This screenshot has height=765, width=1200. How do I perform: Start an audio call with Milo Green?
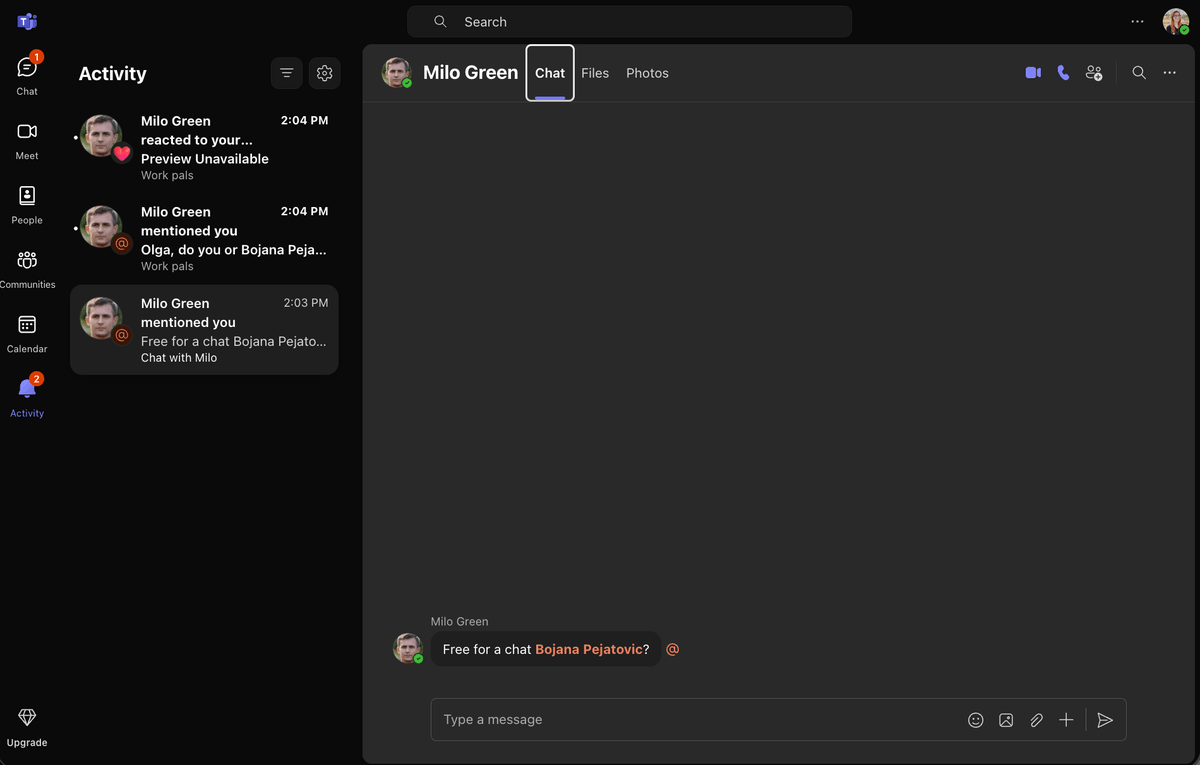click(x=1062, y=72)
